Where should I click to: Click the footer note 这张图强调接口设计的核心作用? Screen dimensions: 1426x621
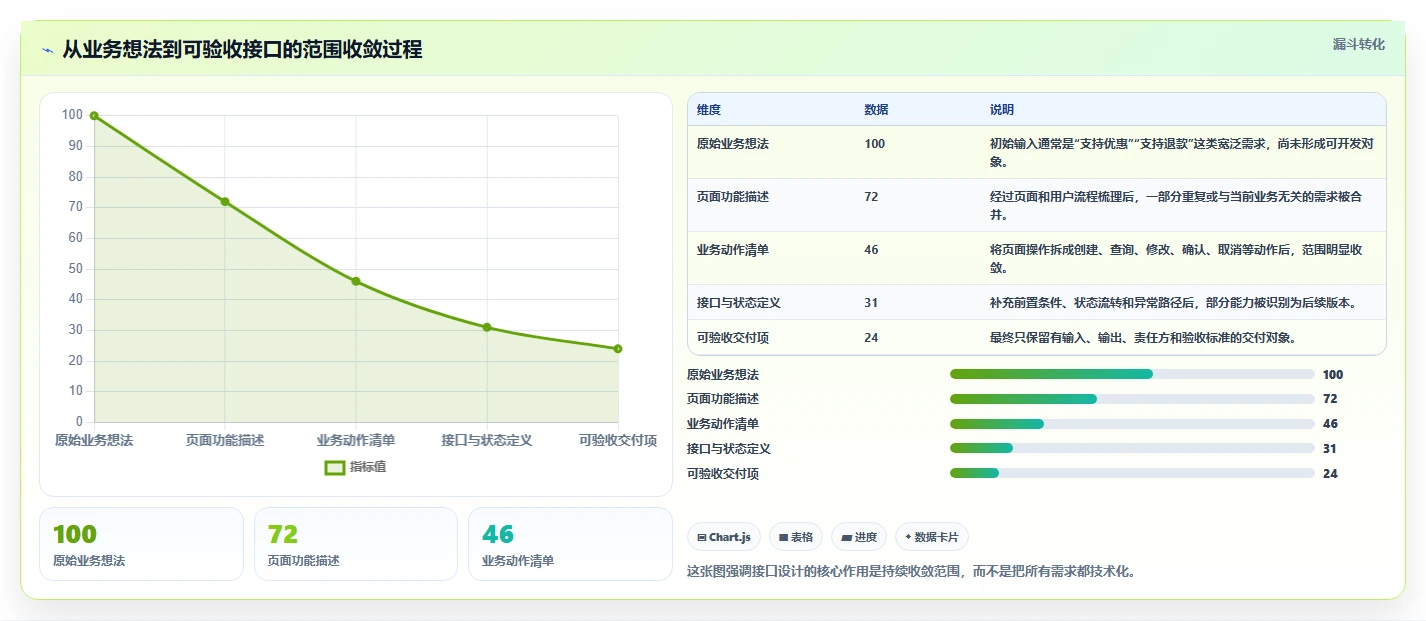point(911,572)
